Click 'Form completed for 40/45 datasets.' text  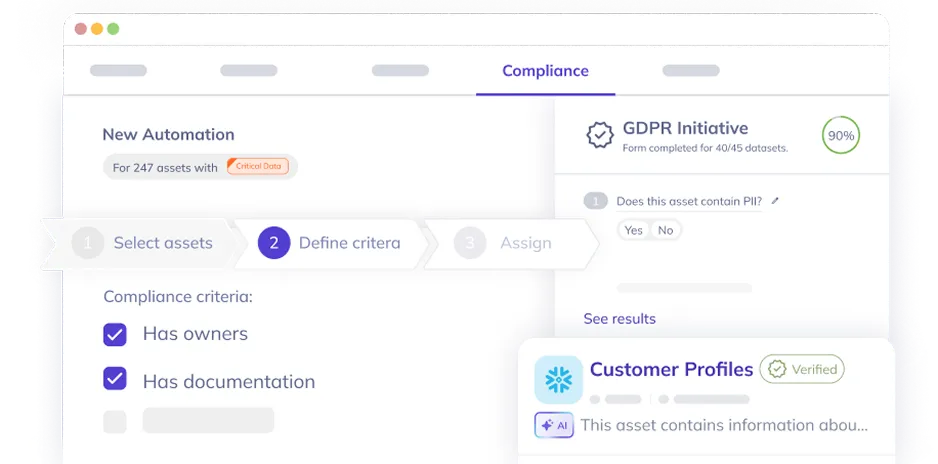[705, 148]
